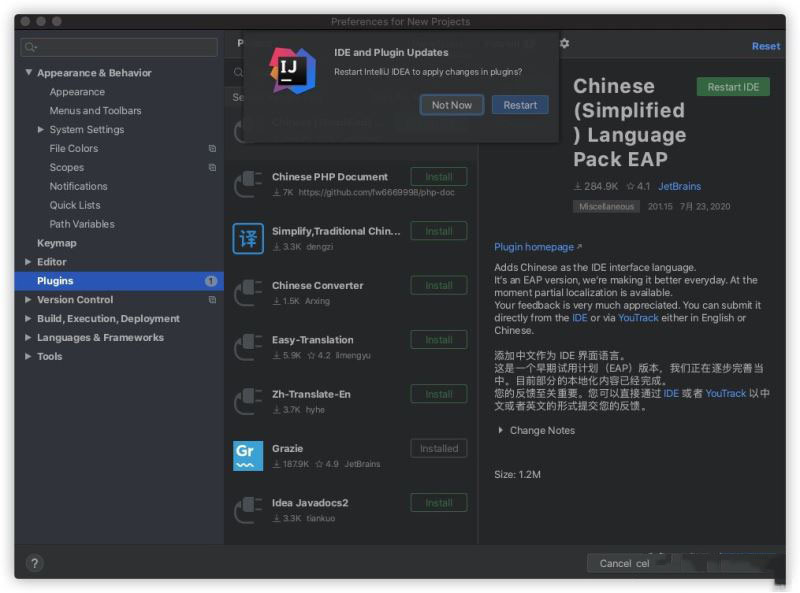Install Idea Javadocs2 plugin

pyautogui.click(x=439, y=503)
